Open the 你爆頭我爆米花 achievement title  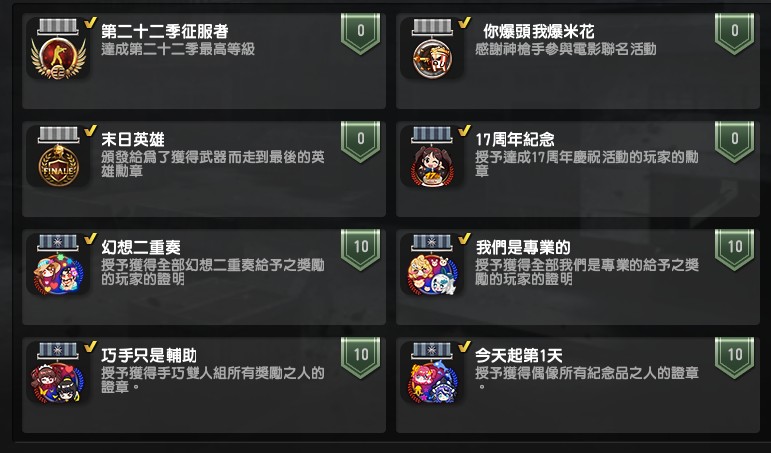tap(538, 31)
